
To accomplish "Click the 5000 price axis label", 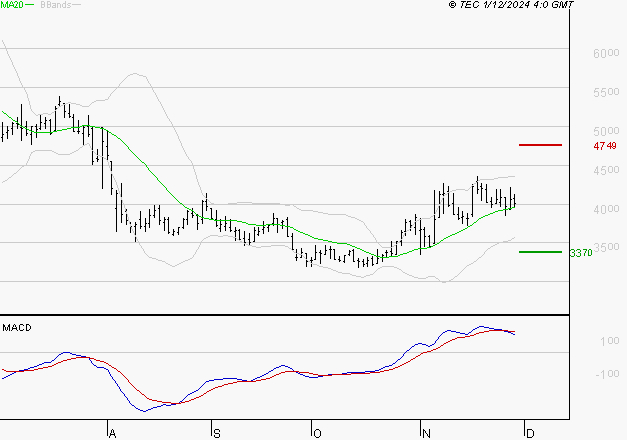I will click(606, 131).
